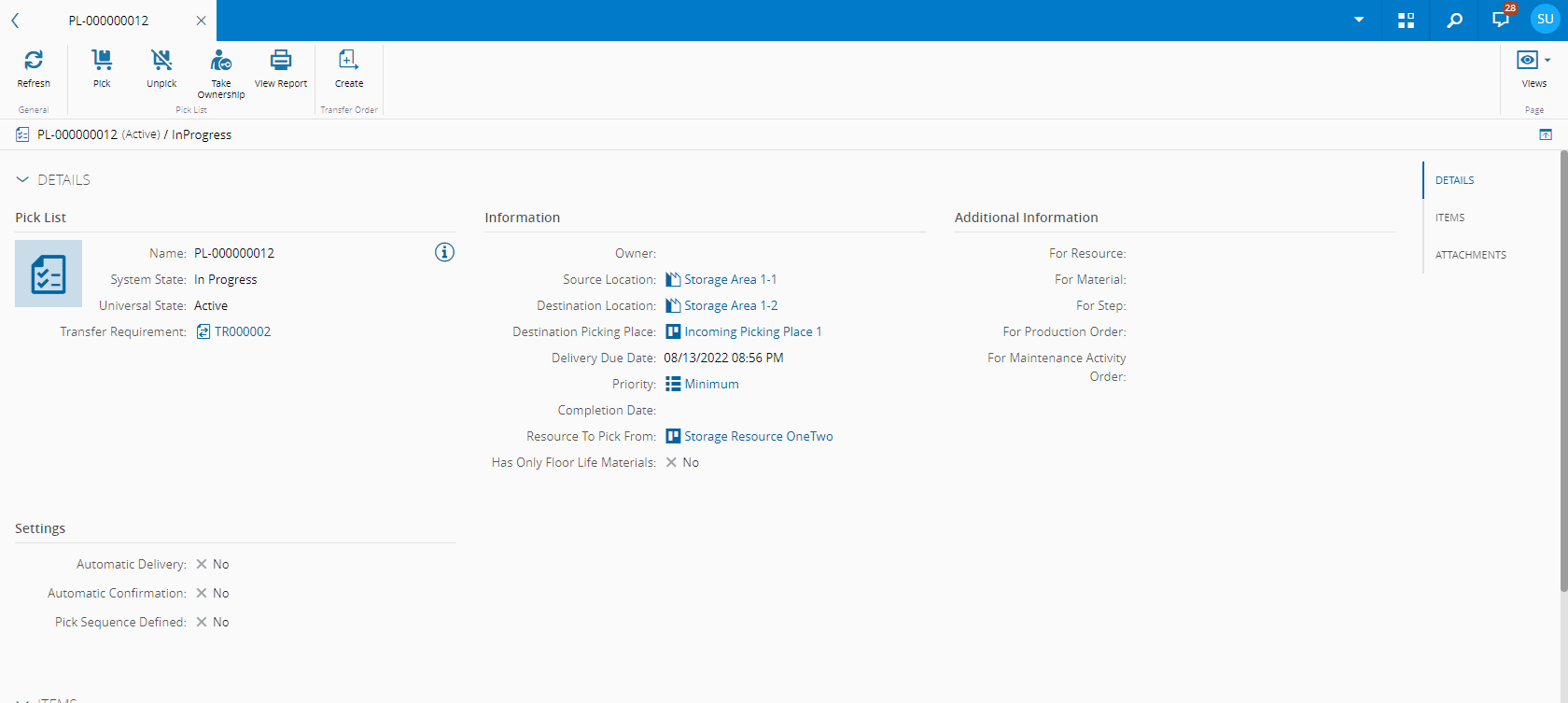Select the Unpick toolbar icon
Viewport: 1568px width, 703px height.
tap(161, 60)
